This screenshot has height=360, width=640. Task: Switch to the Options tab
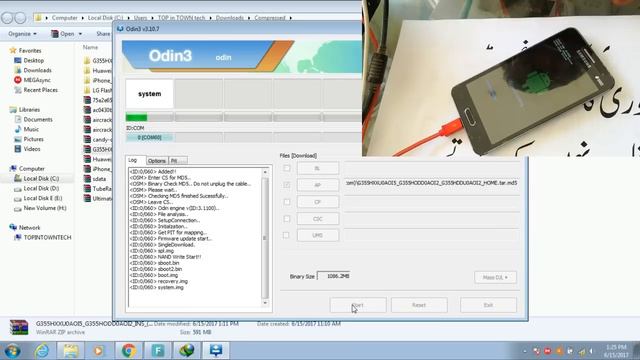157,161
